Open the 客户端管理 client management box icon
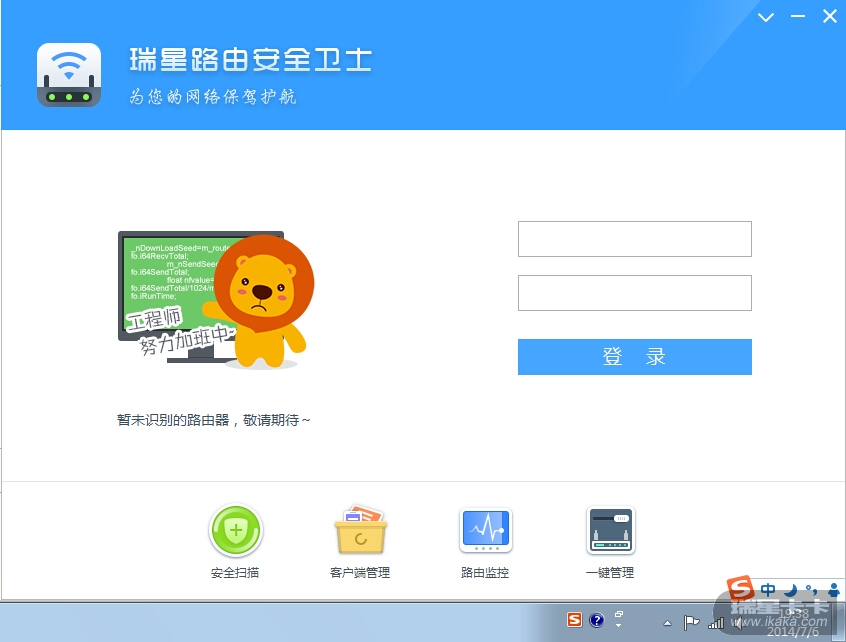Screen dimensions: 846x642 click(361, 530)
